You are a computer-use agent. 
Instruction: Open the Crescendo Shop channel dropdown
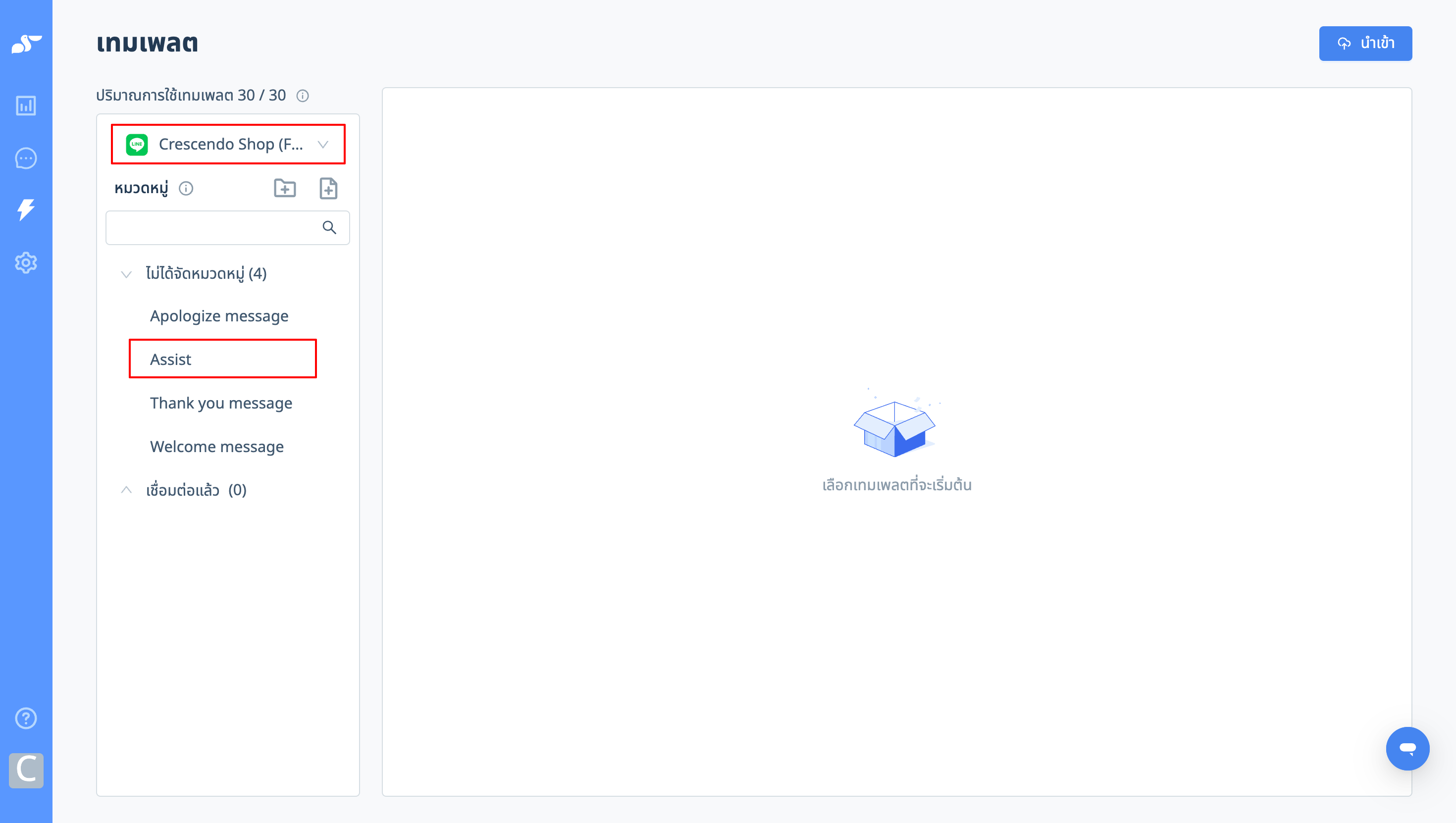point(228,144)
